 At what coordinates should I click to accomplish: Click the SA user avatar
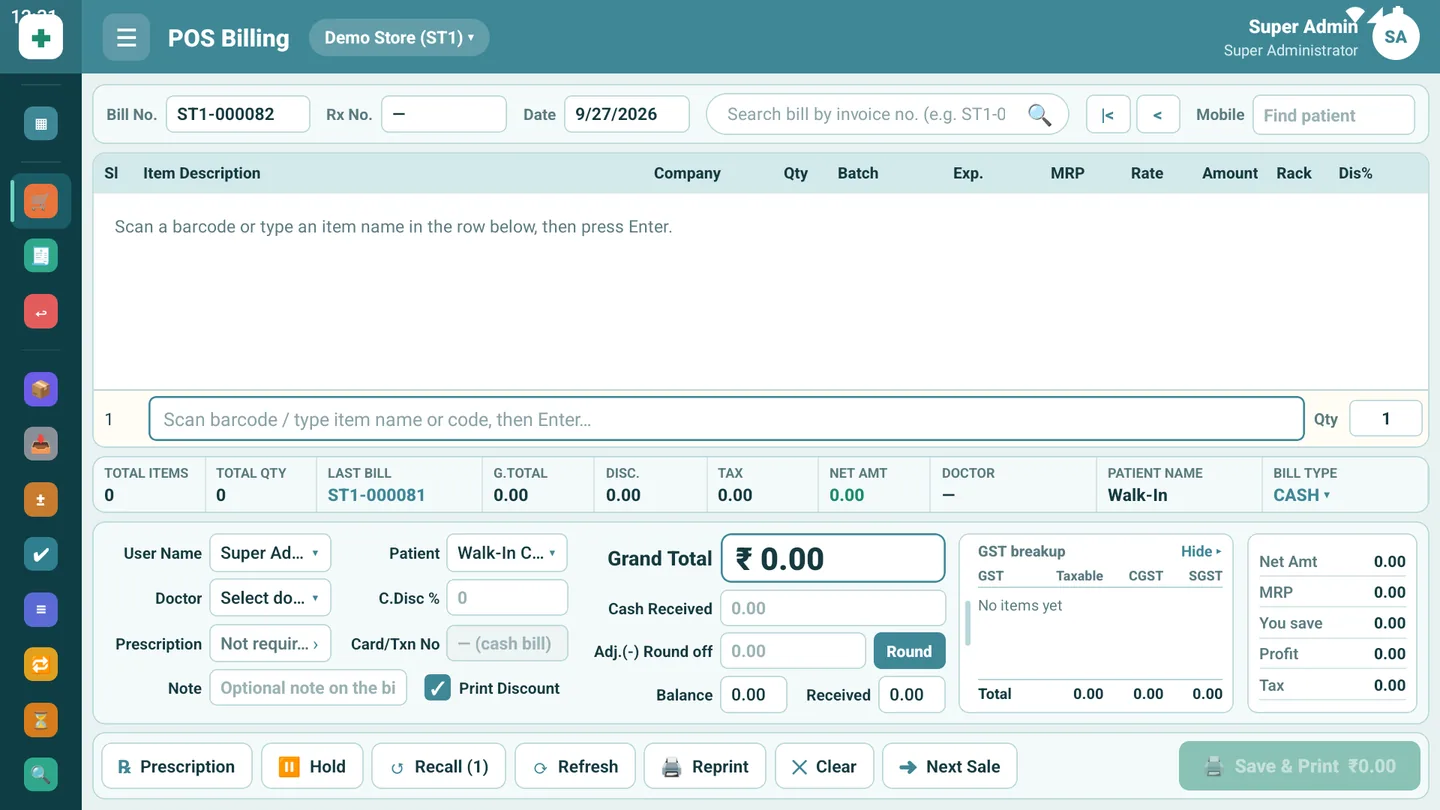[x=1395, y=38]
